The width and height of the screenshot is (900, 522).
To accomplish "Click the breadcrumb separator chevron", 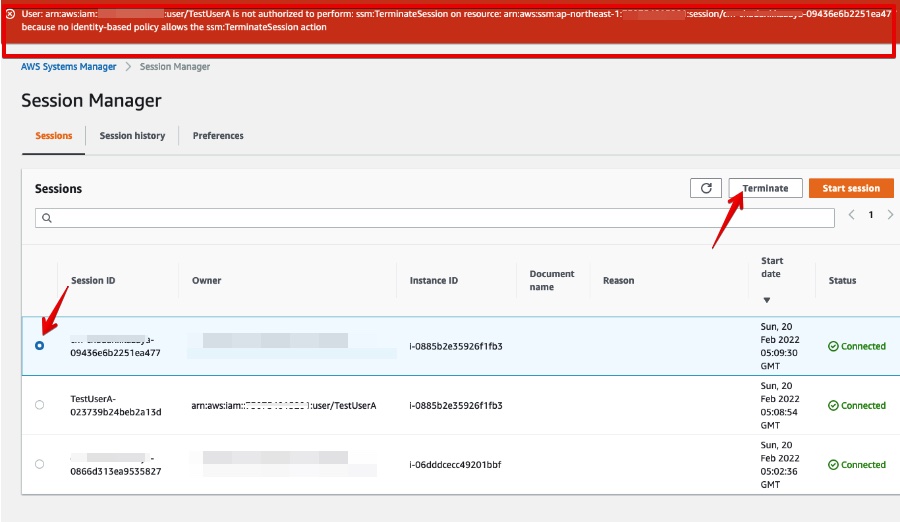I will click(x=128, y=67).
